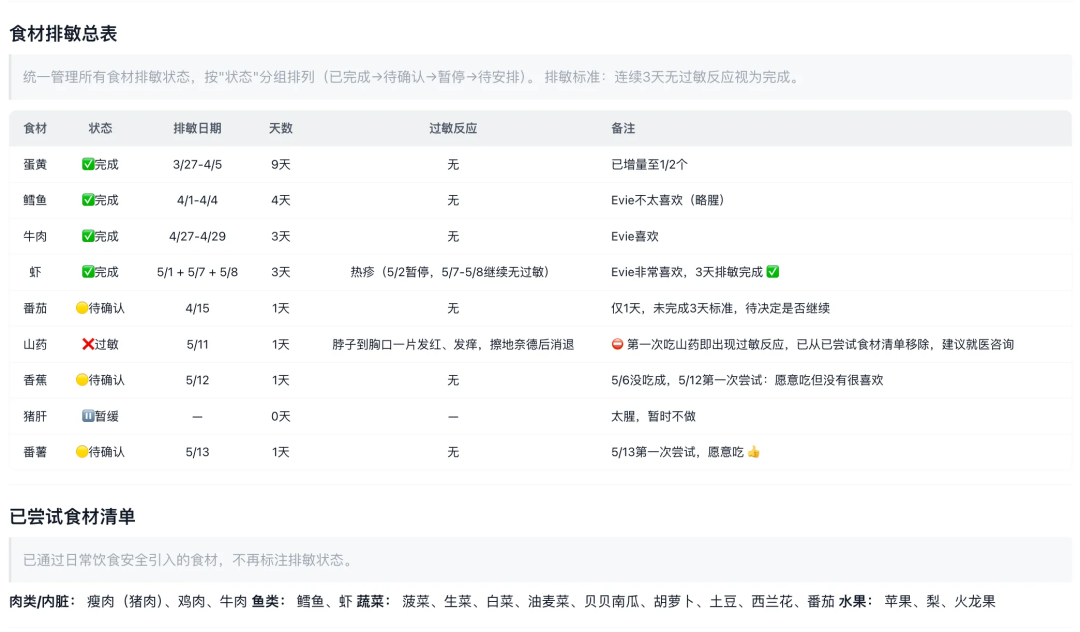This screenshot has height=632, width=1080.
Task: Click the 山药 food name cell
Action: [x=35, y=344]
